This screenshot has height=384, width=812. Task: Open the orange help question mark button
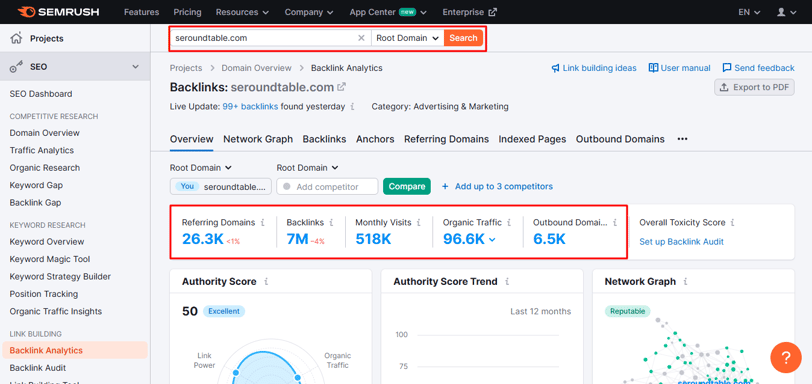(x=786, y=357)
